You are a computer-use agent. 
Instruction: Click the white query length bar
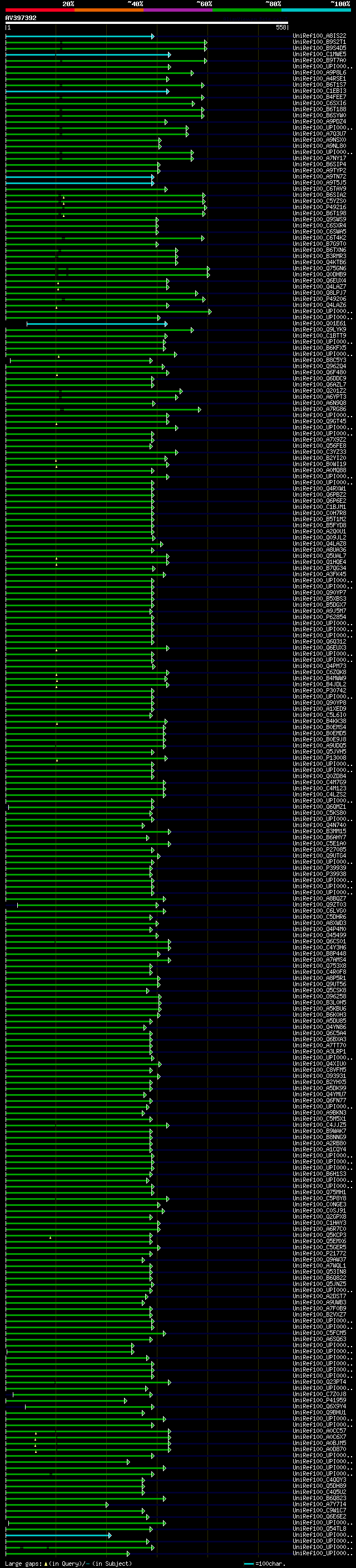147,23
